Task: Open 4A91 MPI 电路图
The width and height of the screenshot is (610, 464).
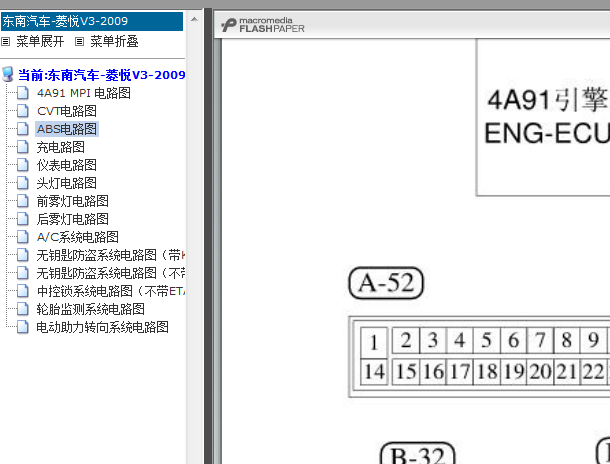Action: (84, 93)
